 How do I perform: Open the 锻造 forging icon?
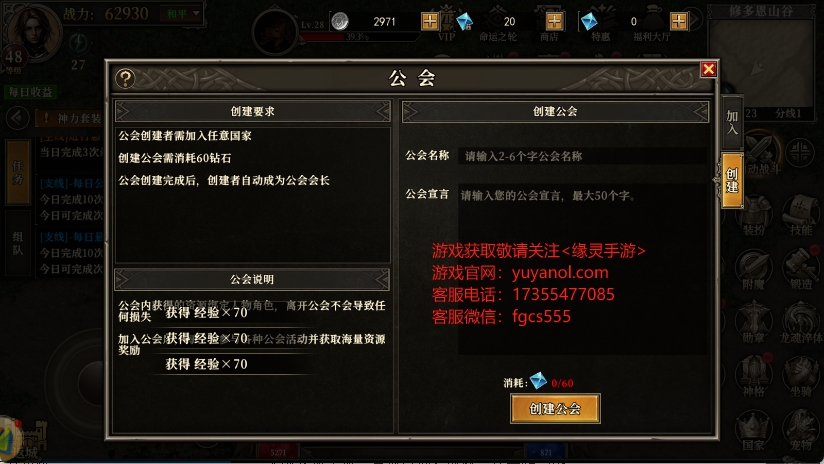800,268
